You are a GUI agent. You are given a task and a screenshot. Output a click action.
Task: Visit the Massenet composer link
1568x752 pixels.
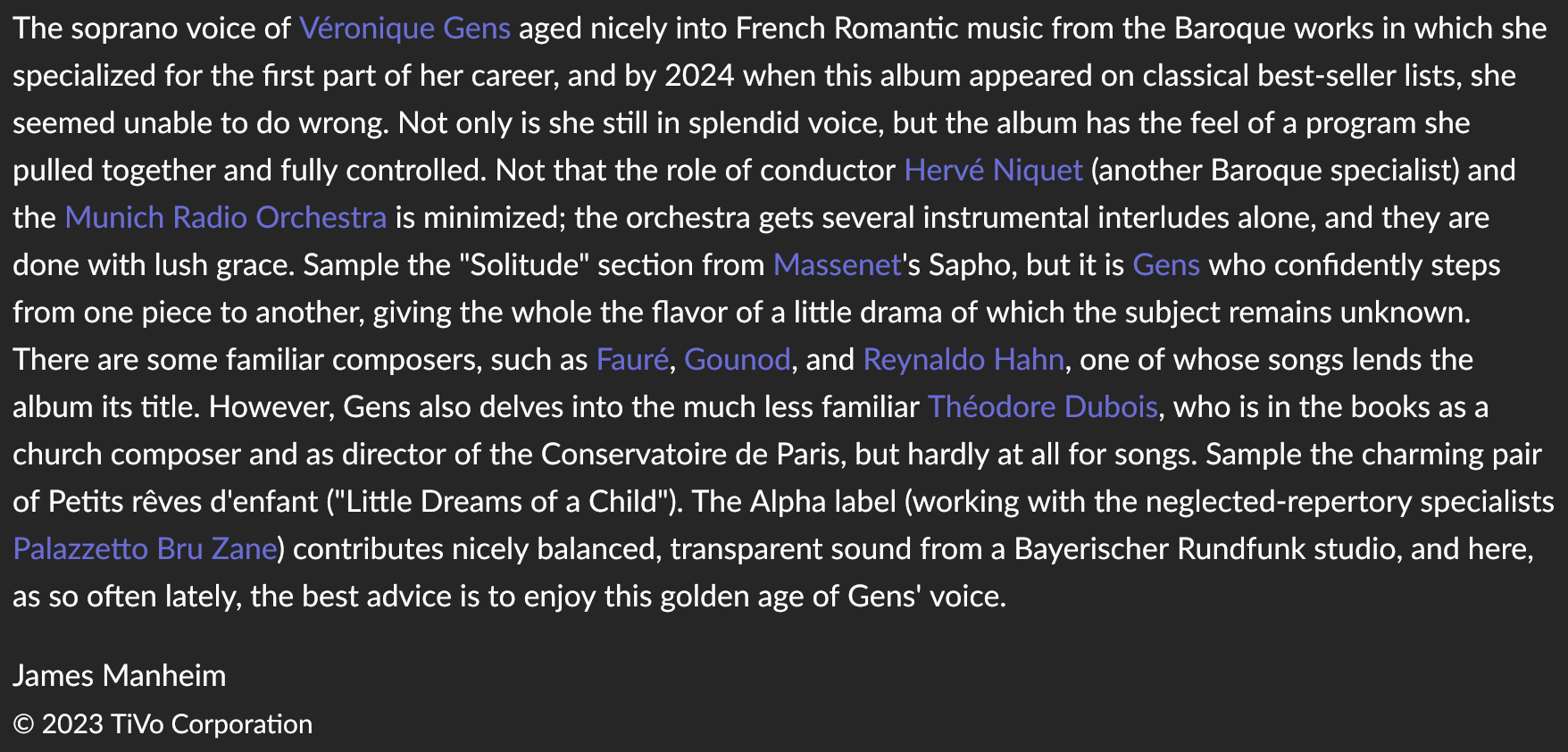click(838, 265)
